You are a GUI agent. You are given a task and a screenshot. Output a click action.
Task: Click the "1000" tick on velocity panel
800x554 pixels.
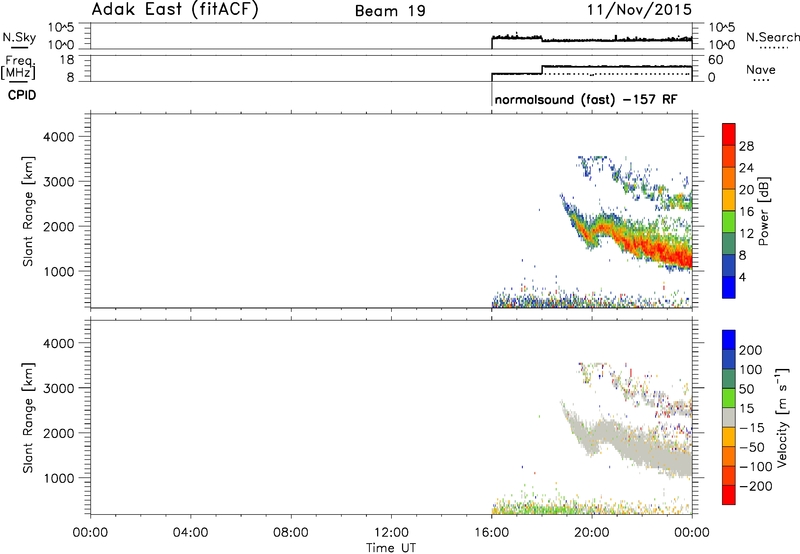(x=58, y=478)
